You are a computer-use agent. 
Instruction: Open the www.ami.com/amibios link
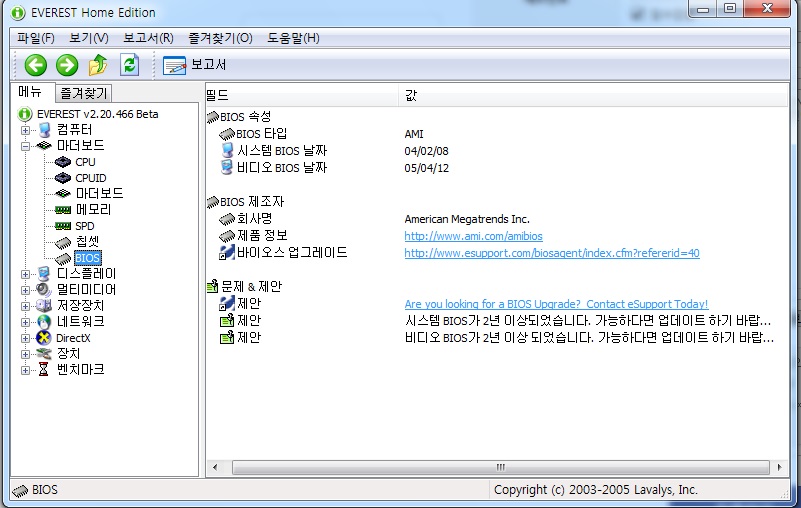474,236
